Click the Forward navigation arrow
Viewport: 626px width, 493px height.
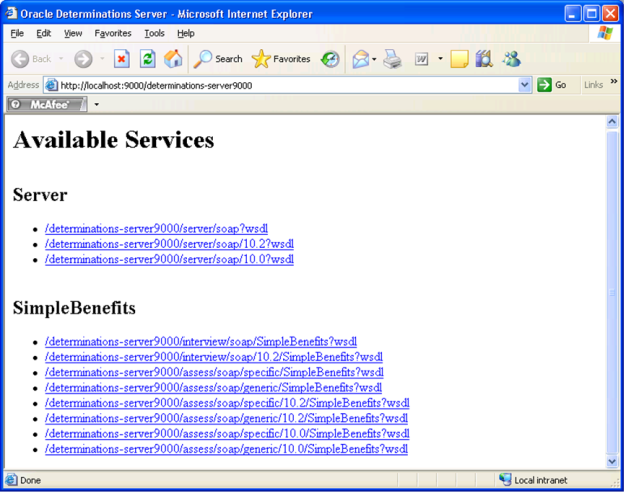tap(83, 59)
